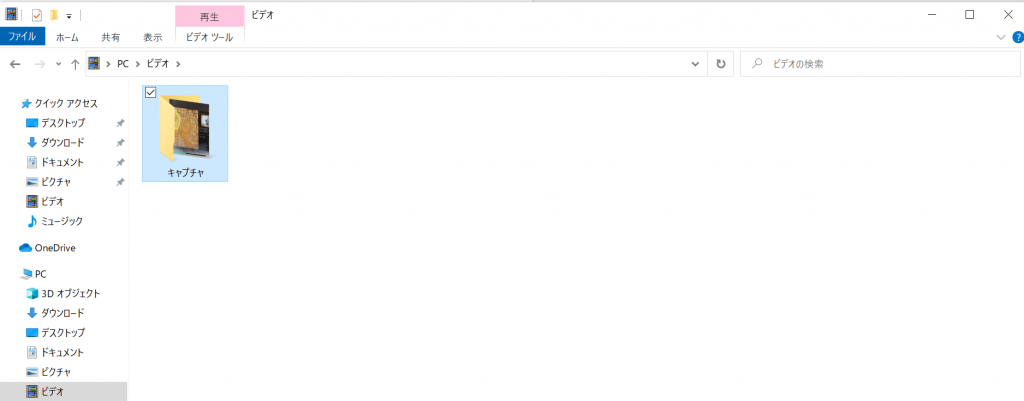Click the ビデオの検索 search box
The height and width of the screenshot is (401, 1024).
(x=880, y=64)
